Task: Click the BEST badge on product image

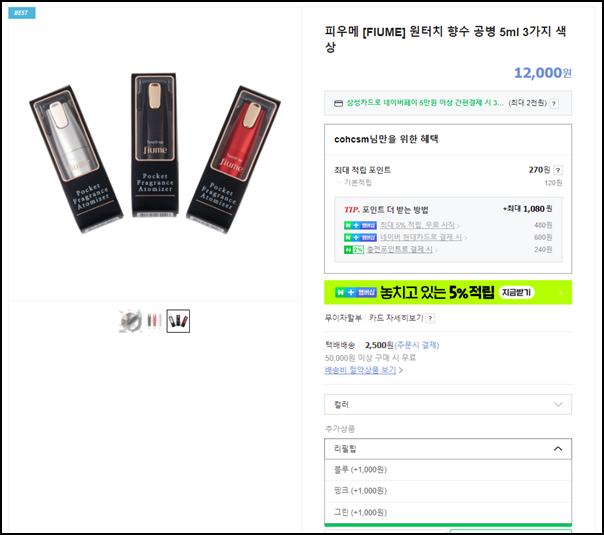Action: tap(22, 13)
